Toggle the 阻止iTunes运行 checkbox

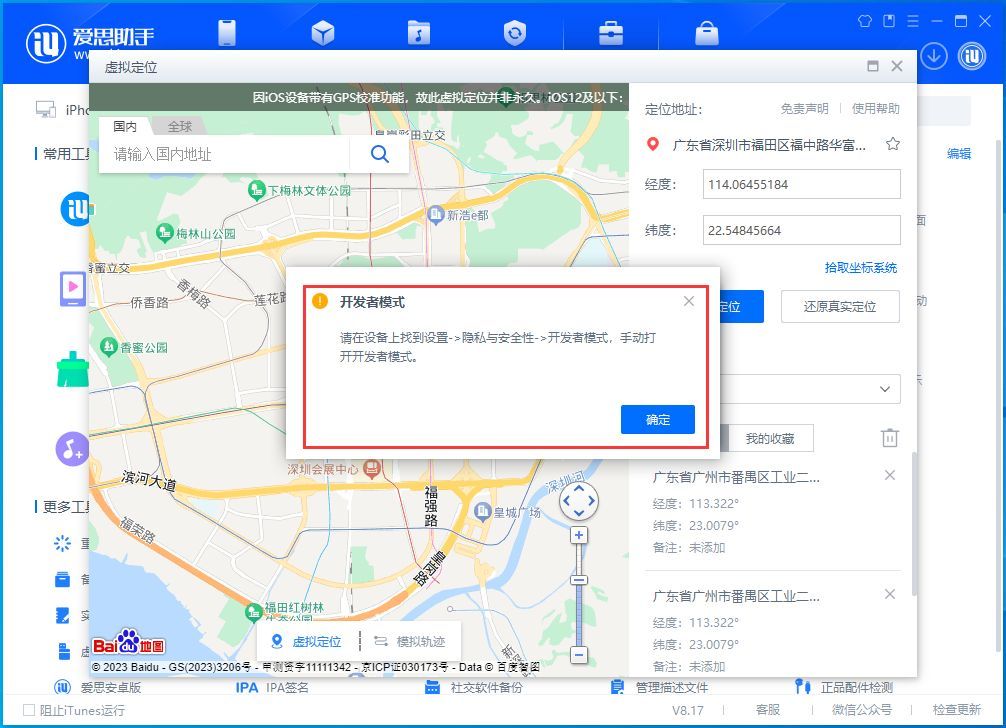coord(29,710)
